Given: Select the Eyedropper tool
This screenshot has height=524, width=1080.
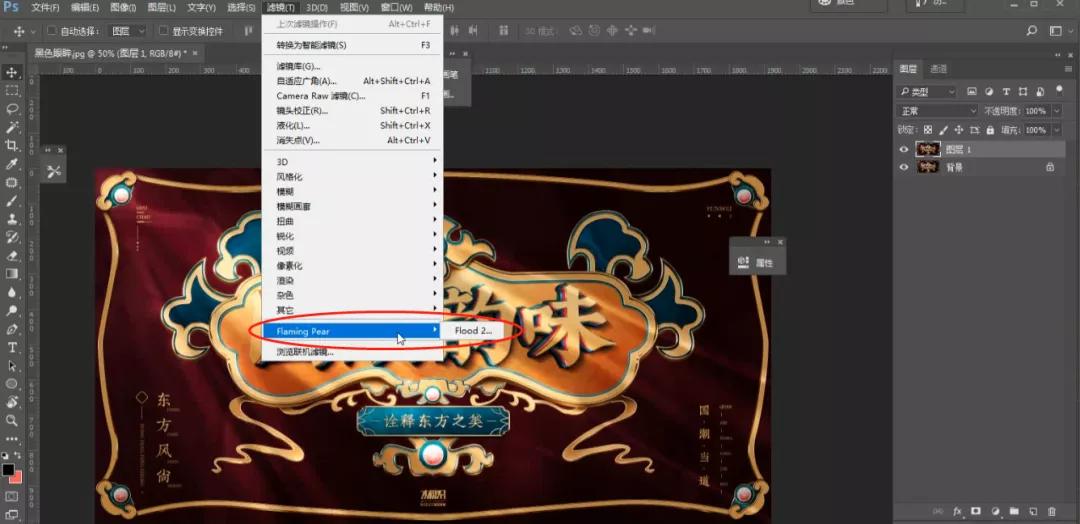Looking at the screenshot, I should click(x=12, y=164).
